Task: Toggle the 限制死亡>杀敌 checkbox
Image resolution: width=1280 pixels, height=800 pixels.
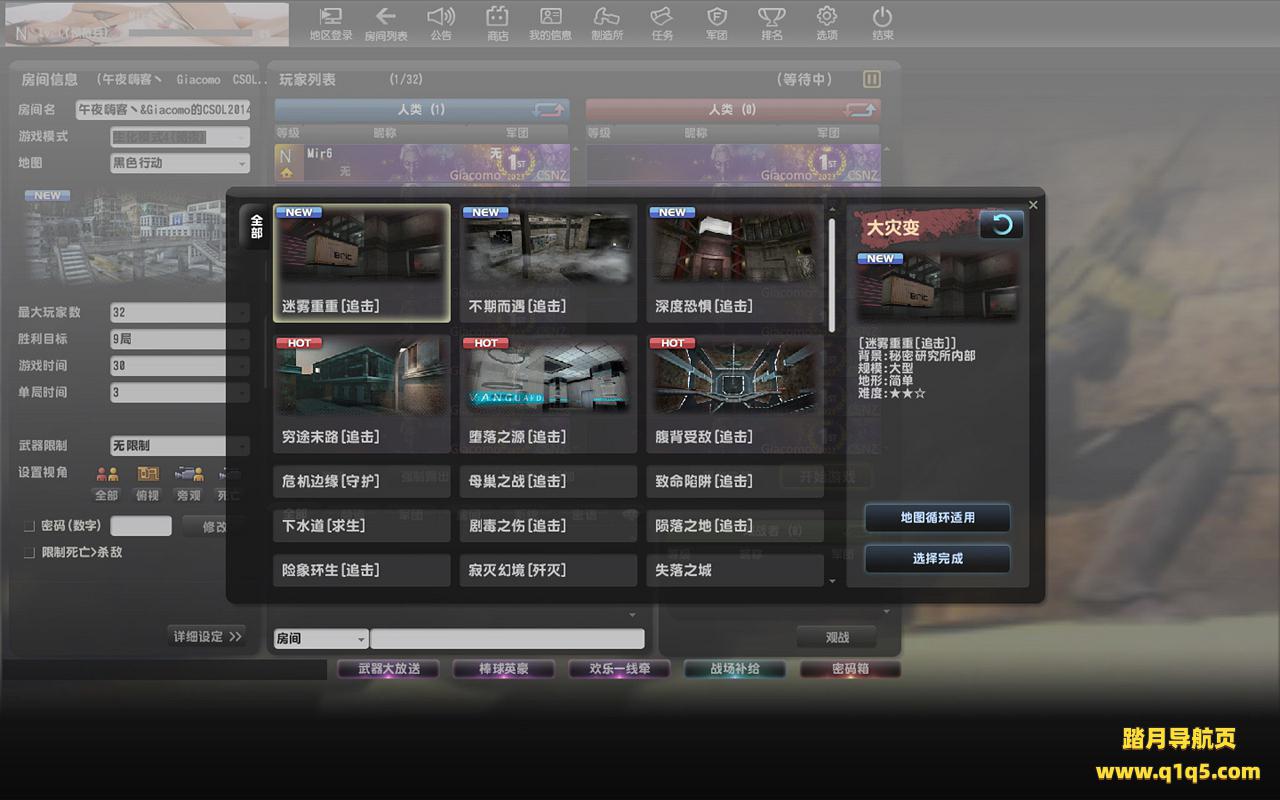Action: 29,552
